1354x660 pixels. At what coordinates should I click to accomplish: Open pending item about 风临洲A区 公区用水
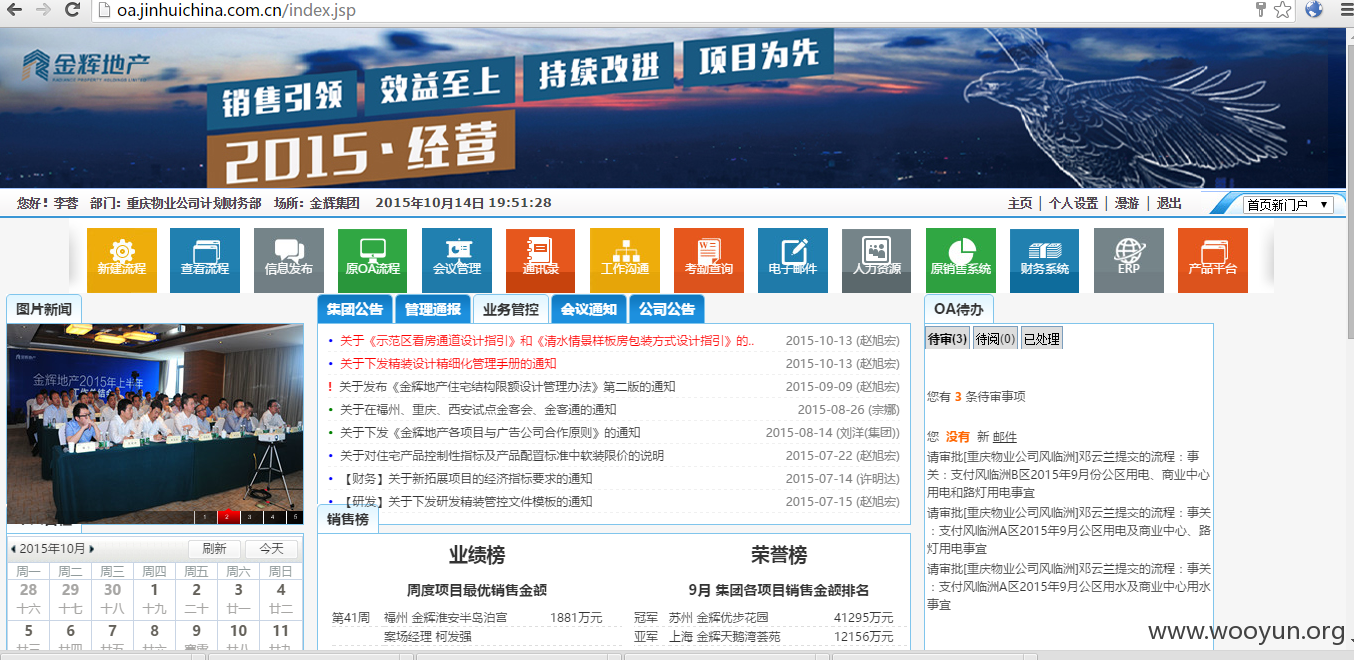[x=1068, y=586]
